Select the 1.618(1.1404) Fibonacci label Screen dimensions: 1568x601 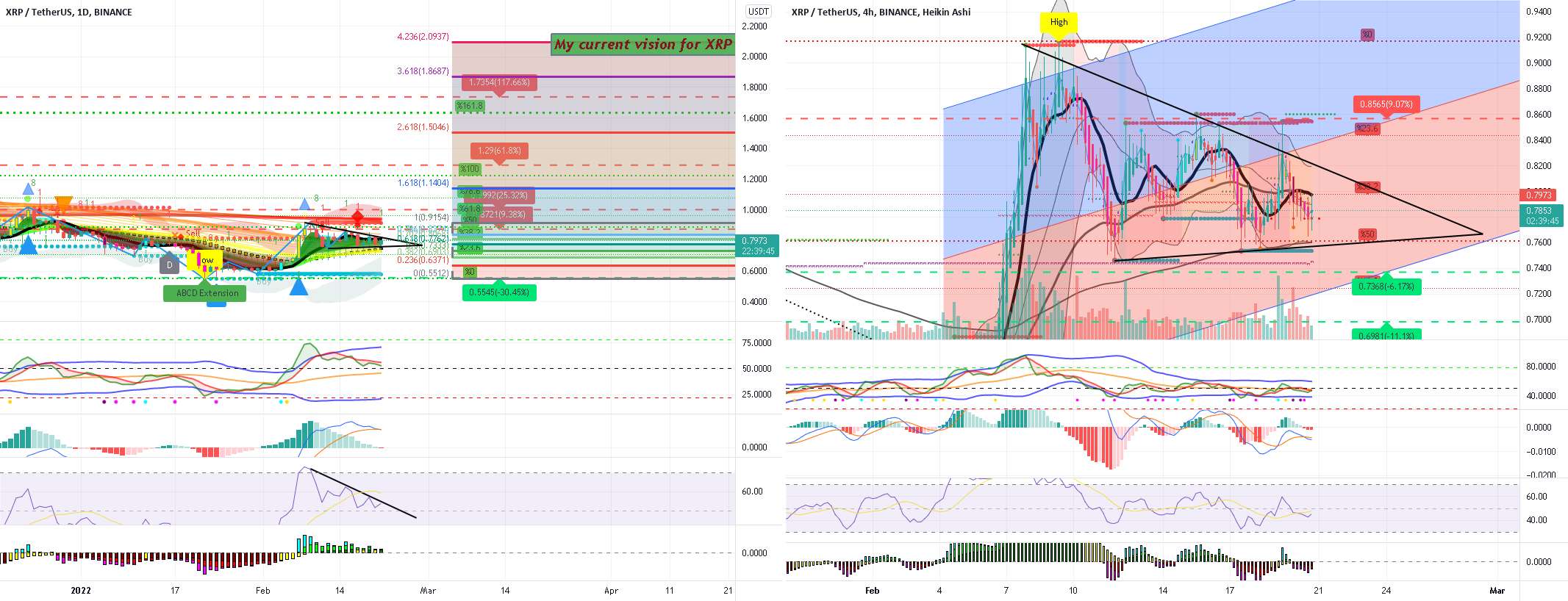point(423,183)
